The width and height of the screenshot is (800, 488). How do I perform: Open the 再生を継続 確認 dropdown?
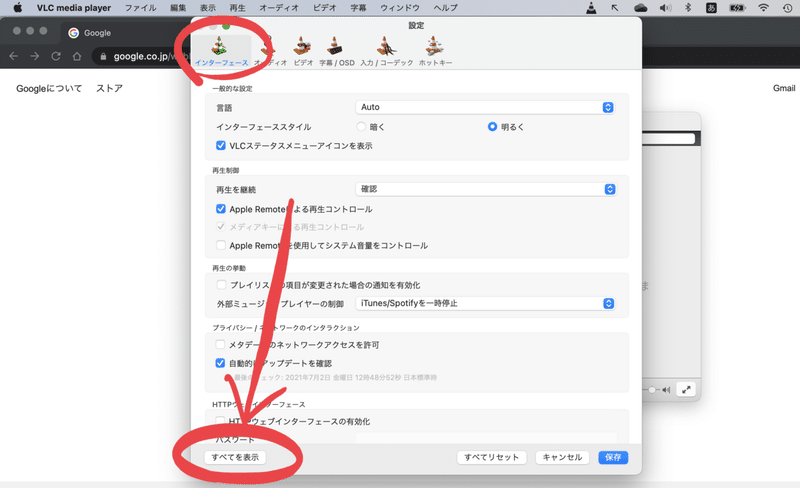click(486, 189)
